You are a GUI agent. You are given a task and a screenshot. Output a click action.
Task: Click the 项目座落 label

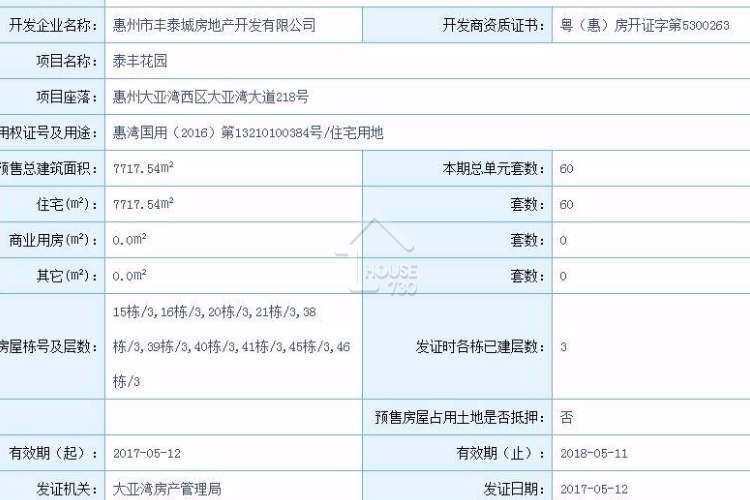[67, 97]
